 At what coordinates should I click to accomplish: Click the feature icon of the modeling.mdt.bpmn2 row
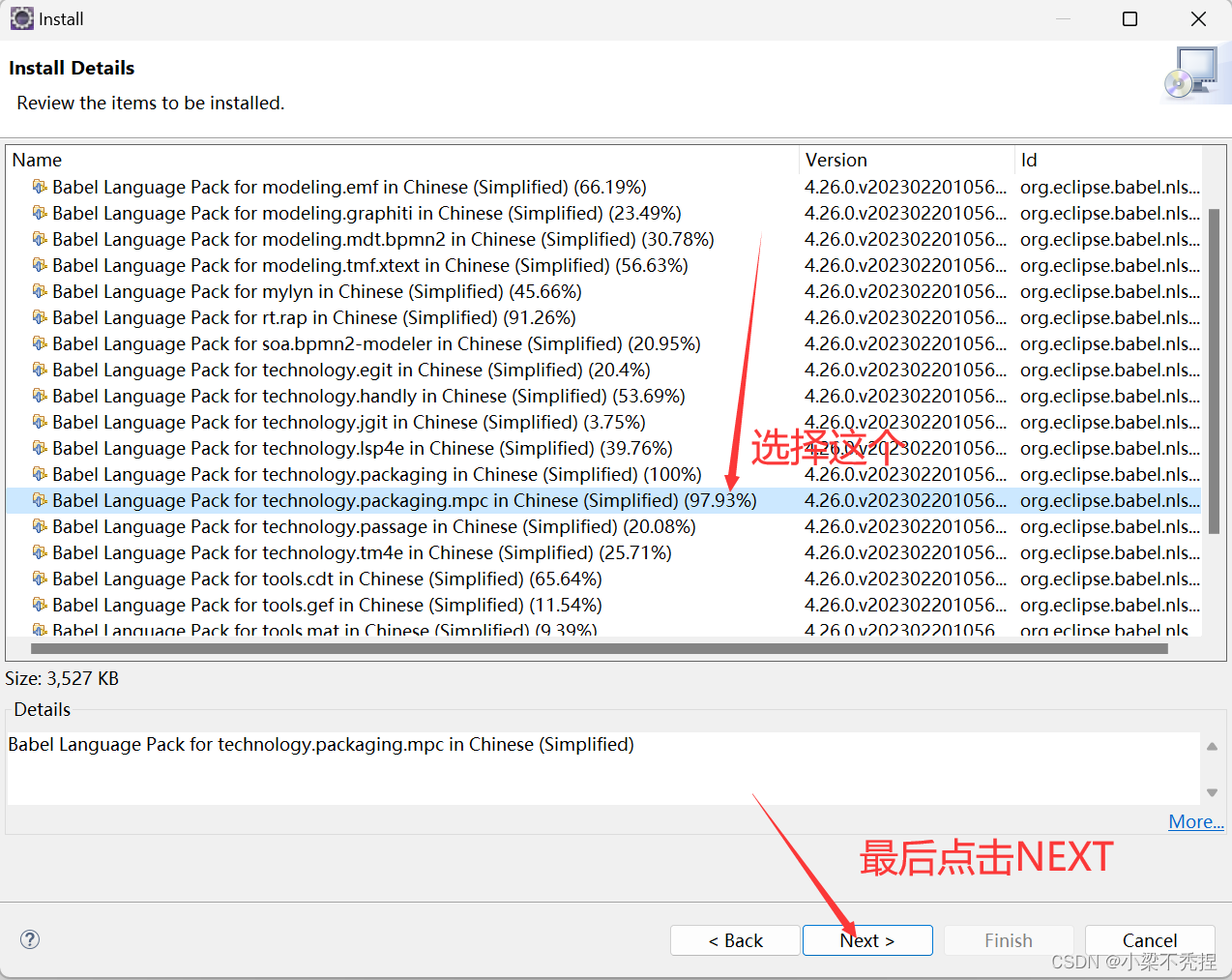click(x=40, y=239)
